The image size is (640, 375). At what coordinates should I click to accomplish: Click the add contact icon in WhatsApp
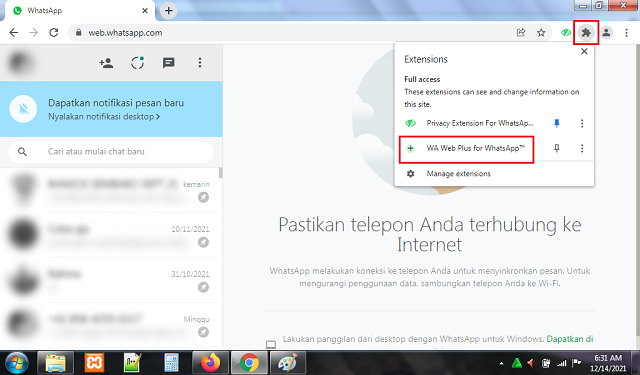[x=106, y=63]
